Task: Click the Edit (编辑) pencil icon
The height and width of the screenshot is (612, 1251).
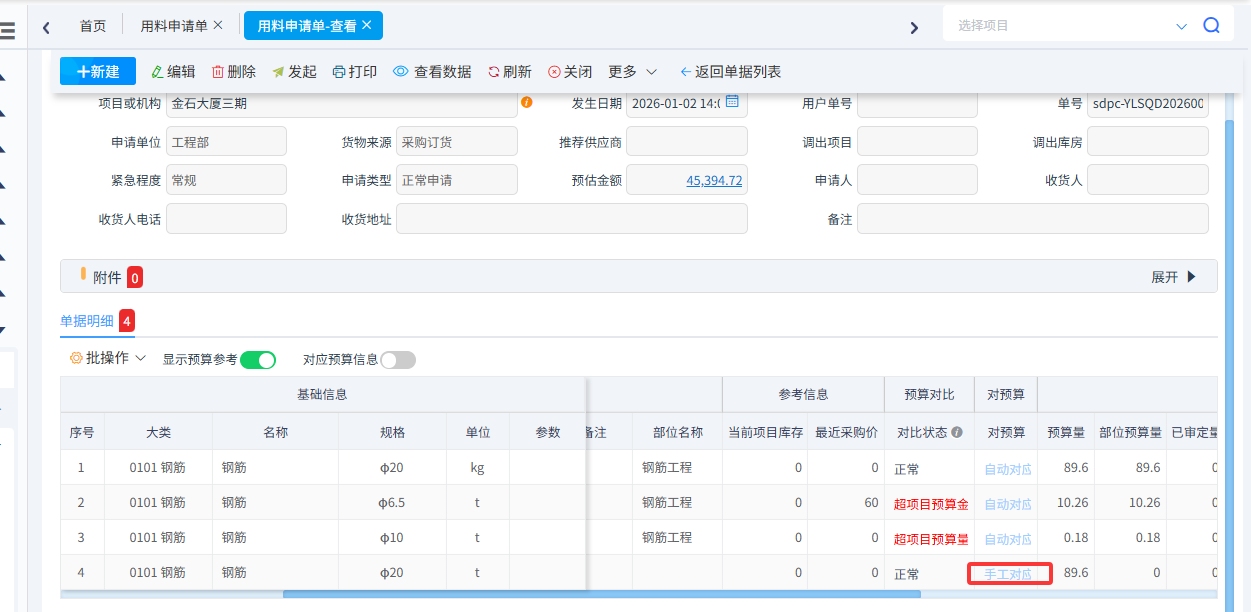Action: [157, 72]
